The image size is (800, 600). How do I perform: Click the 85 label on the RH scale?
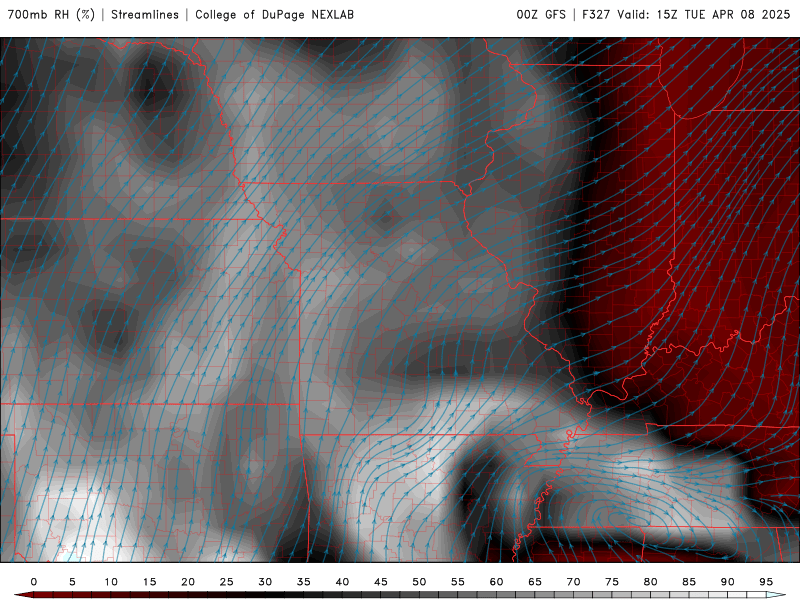(x=689, y=582)
